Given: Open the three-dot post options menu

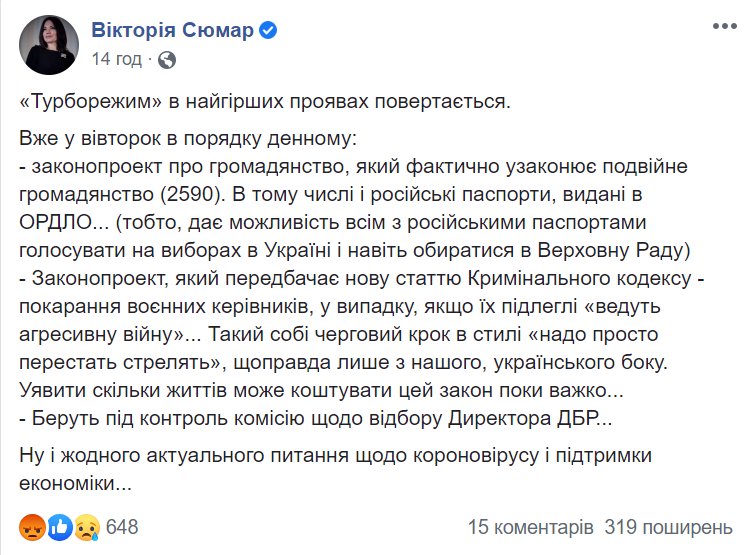Looking at the screenshot, I should (x=724, y=27).
